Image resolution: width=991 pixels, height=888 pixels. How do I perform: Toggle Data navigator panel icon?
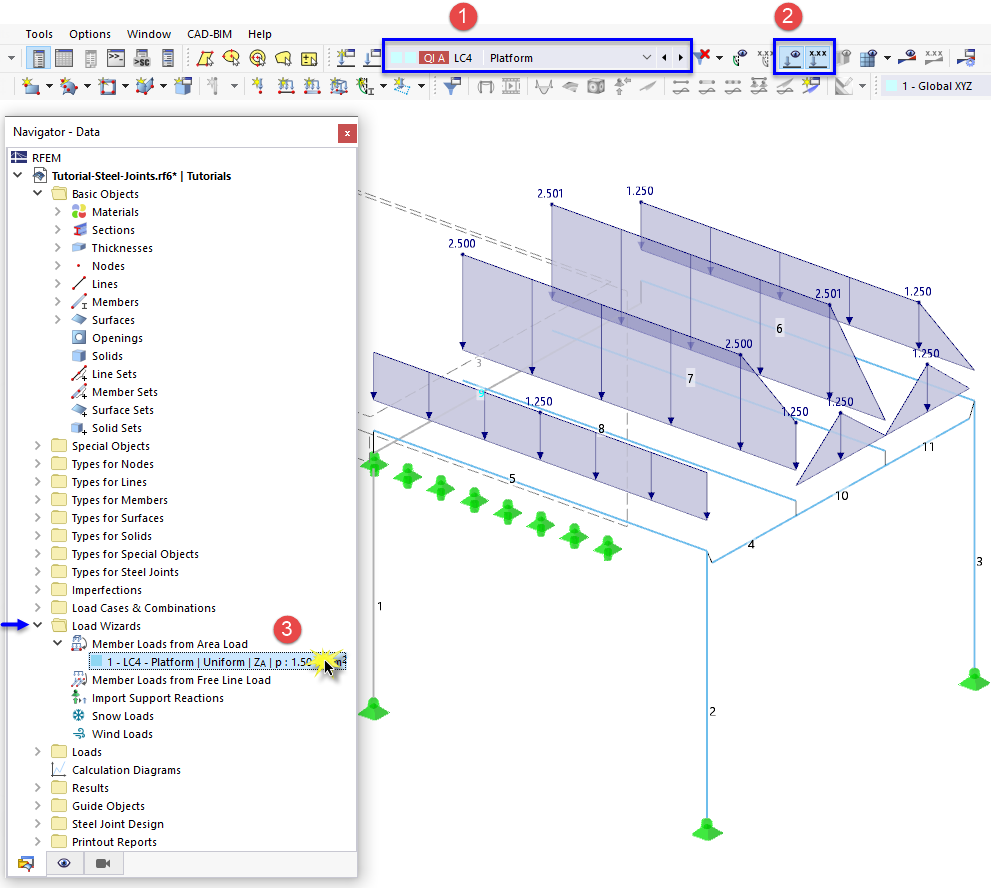[x=25, y=863]
